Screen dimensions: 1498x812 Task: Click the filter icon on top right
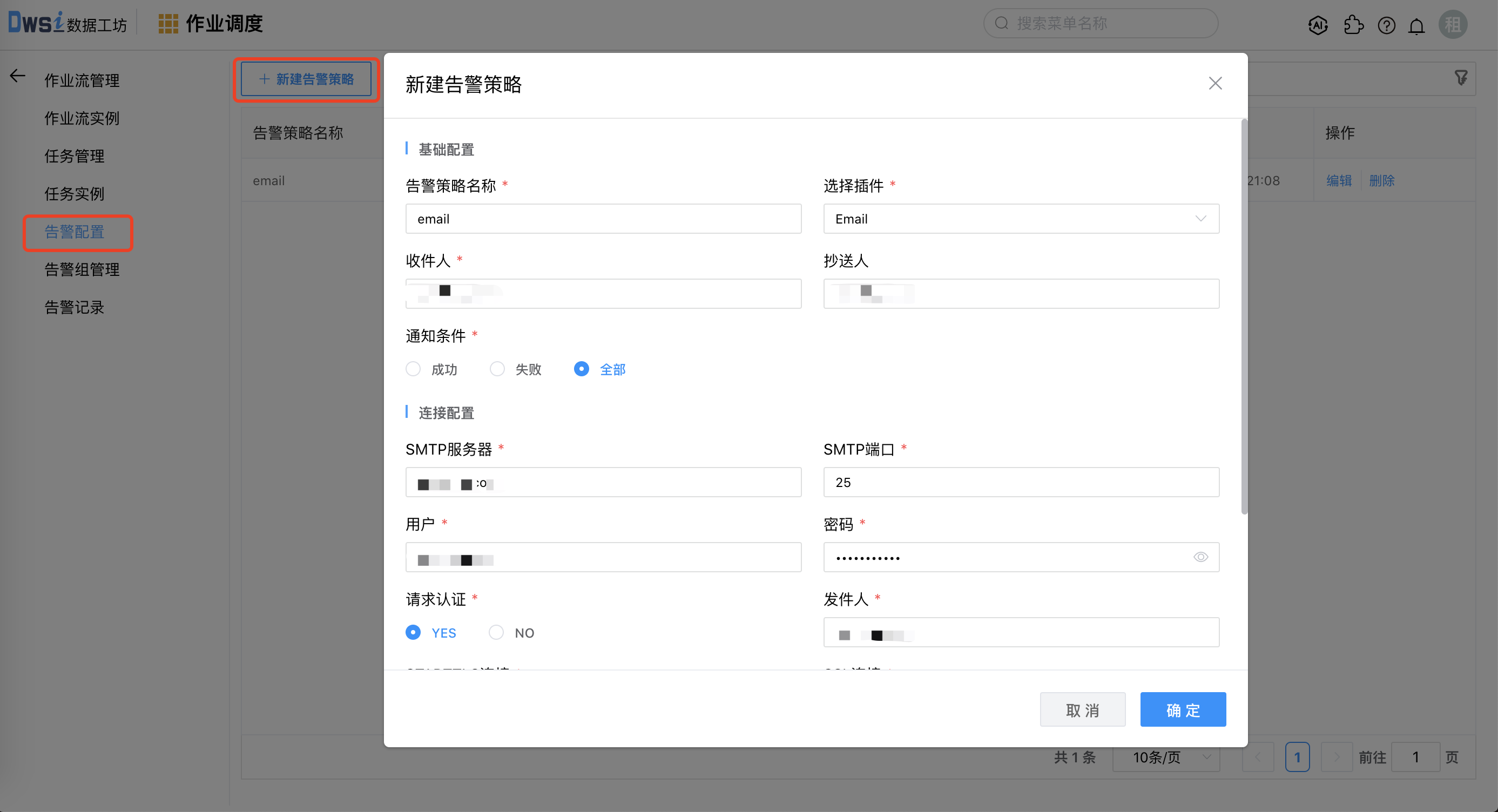pos(1461,78)
